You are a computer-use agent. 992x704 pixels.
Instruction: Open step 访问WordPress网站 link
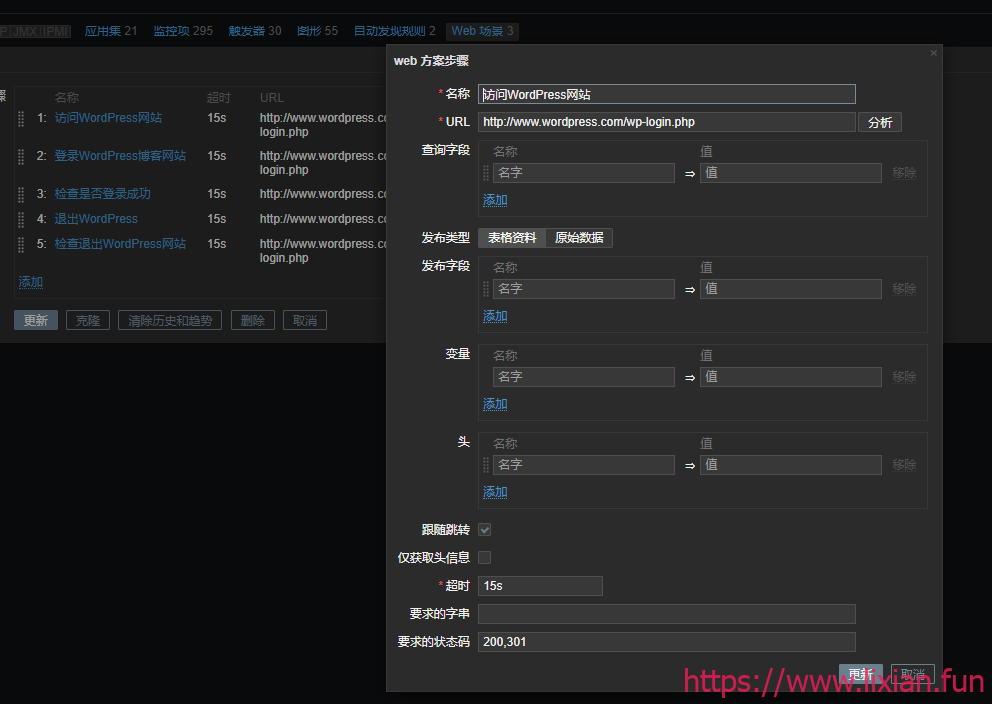108,118
